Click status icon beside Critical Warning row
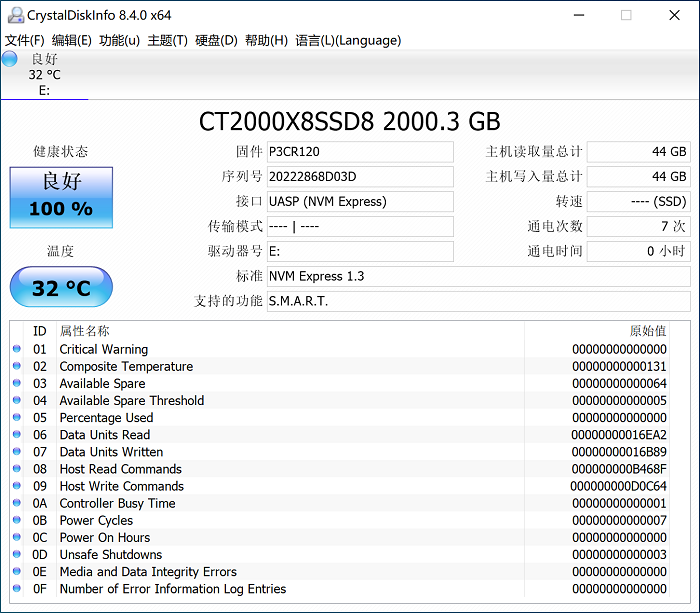Screen dimensions: 700x613 click(x=17, y=349)
